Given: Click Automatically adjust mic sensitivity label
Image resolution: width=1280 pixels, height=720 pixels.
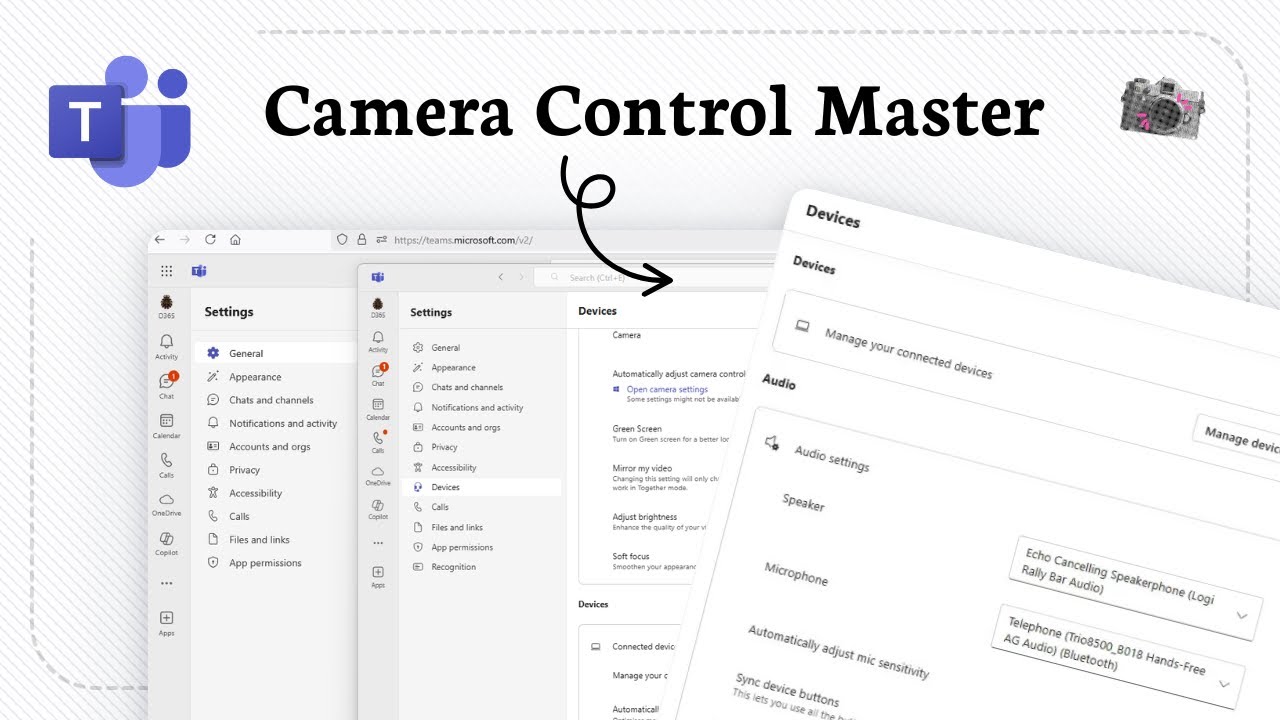Looking at the screenshot, I should [x=839, y=651].
